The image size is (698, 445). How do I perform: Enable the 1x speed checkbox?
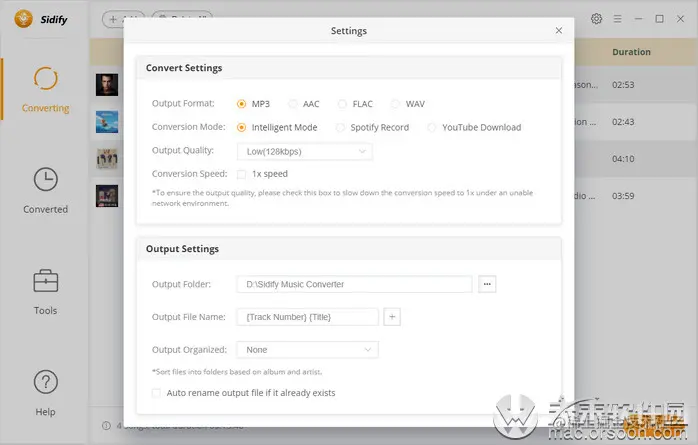click(x=241, y=174)
